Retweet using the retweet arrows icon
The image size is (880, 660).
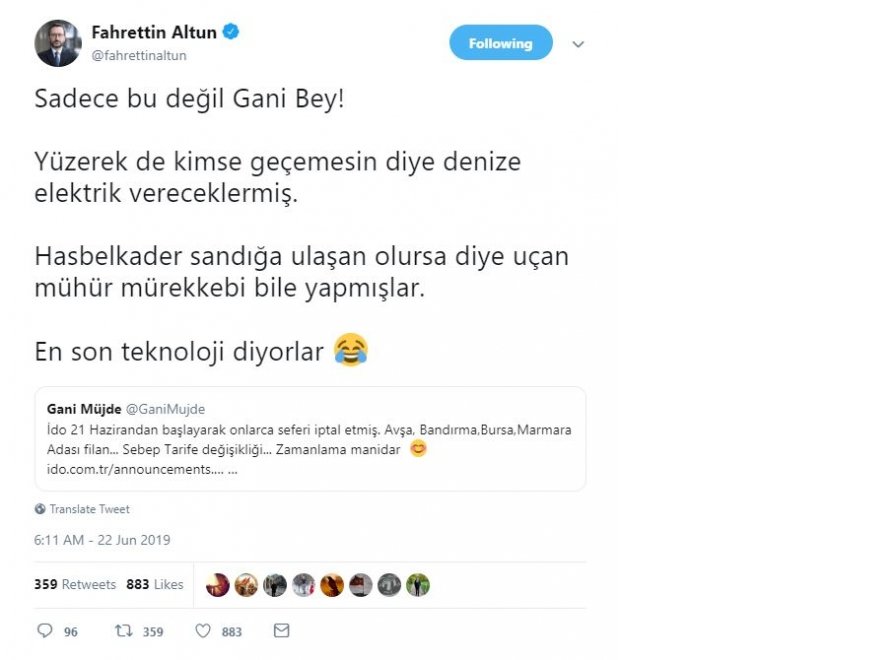[123, 631]
